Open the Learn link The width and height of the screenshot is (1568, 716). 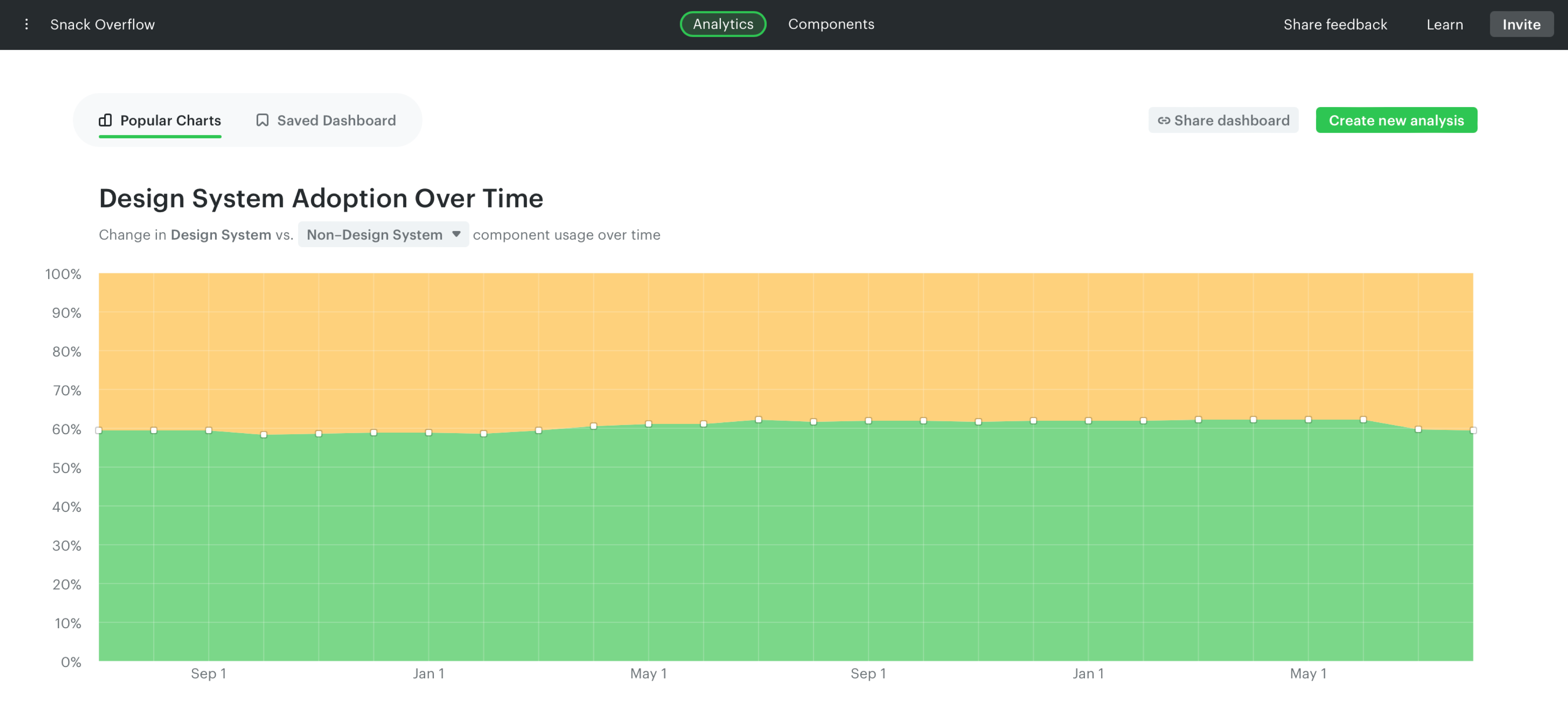[x=1445, y=24]
